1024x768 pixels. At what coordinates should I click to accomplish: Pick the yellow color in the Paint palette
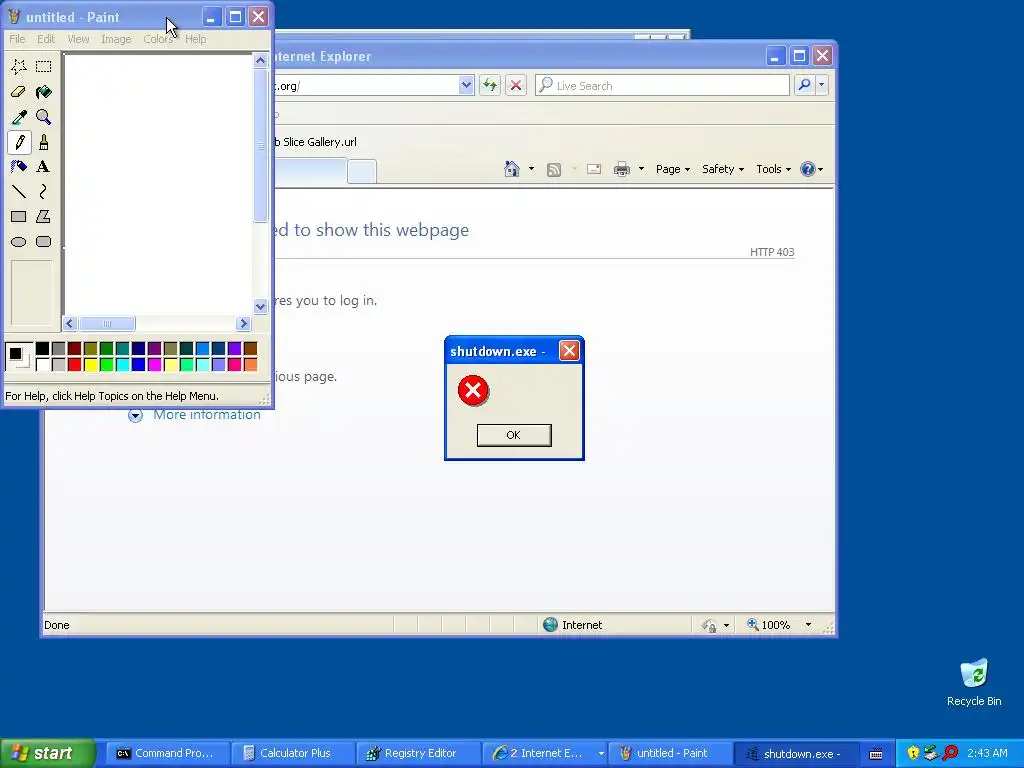(x=91, y=364)
